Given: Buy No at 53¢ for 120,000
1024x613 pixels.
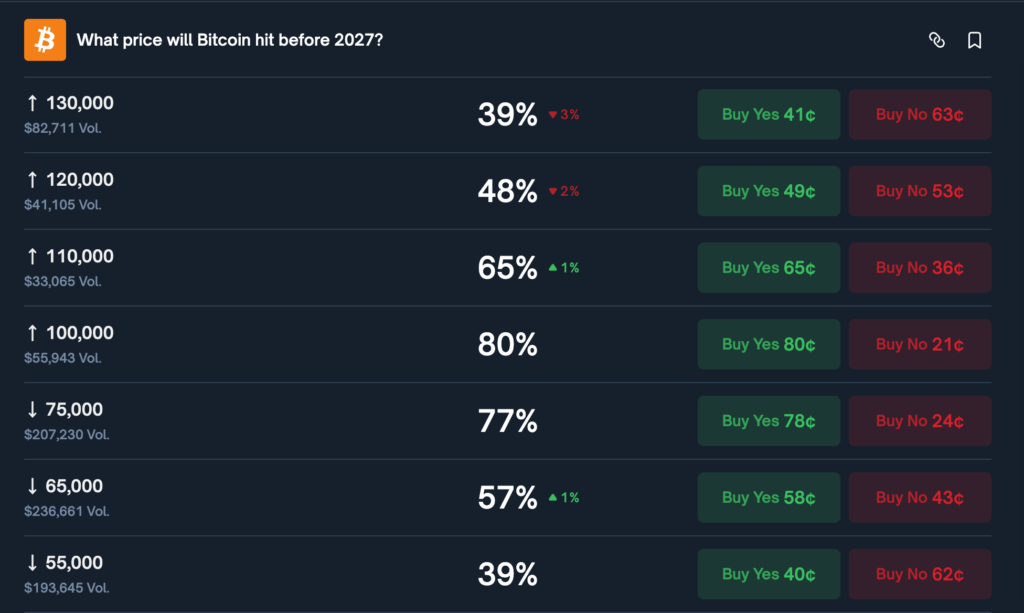Looking at the screenshot, I should (x=920, y=191).
